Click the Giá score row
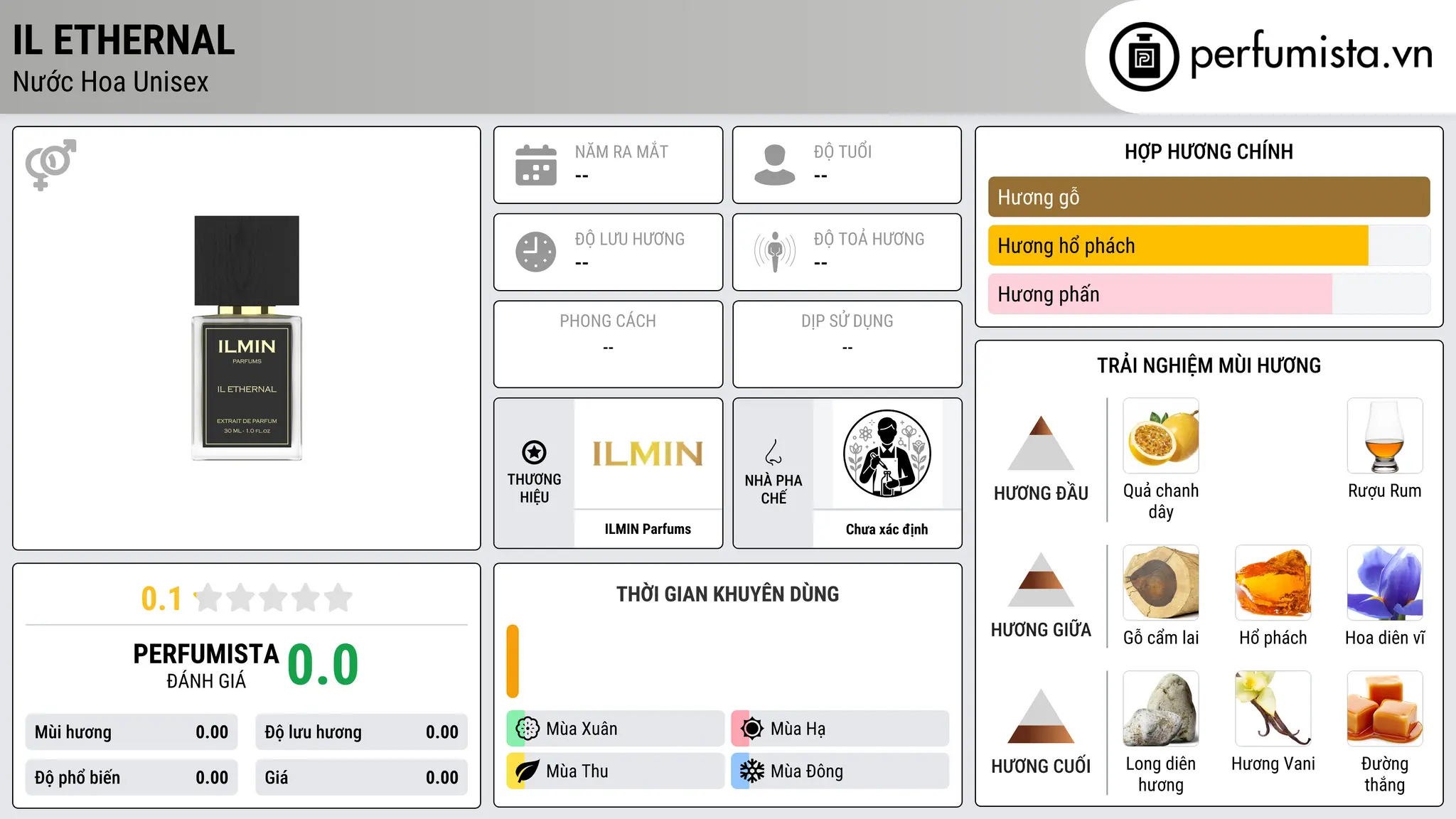 click(361, 777)
